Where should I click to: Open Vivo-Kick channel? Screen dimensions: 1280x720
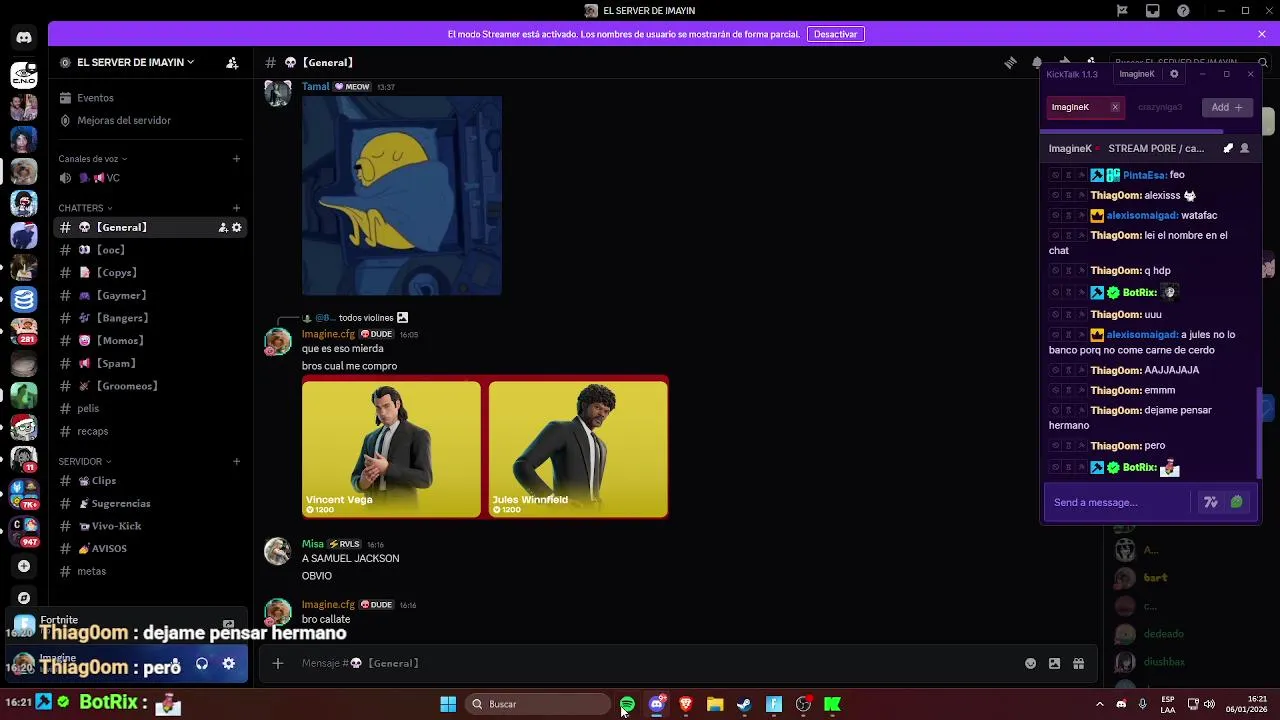point(150,526)
